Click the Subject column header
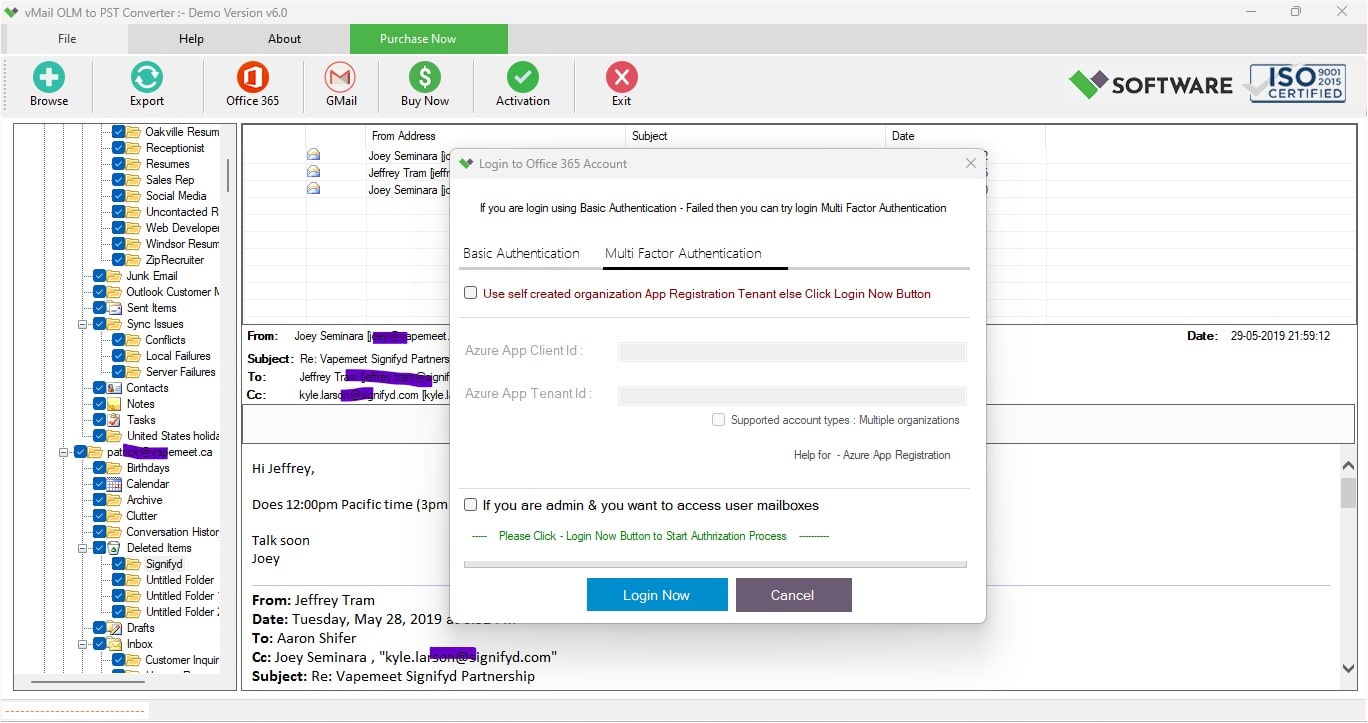This screenshot has height=723, width=1368. coord(756,136)
